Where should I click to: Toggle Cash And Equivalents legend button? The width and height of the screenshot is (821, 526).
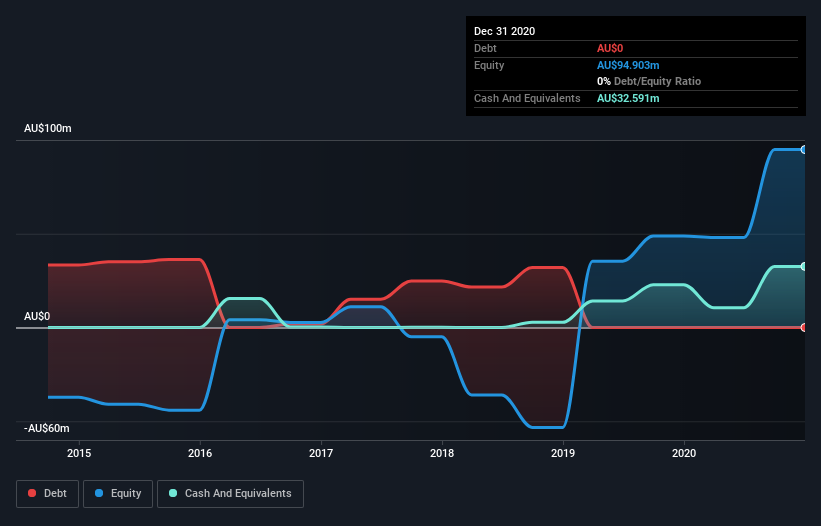tap(230, 494)
